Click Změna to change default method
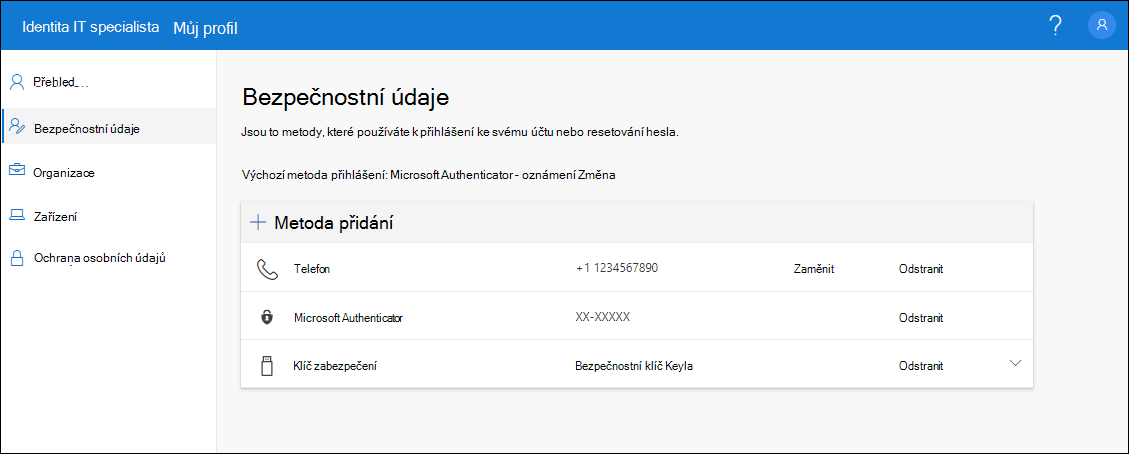Image resolution: width=1129 pixels, height=454 pixels. pyautogui.click(x=595, y=175)
